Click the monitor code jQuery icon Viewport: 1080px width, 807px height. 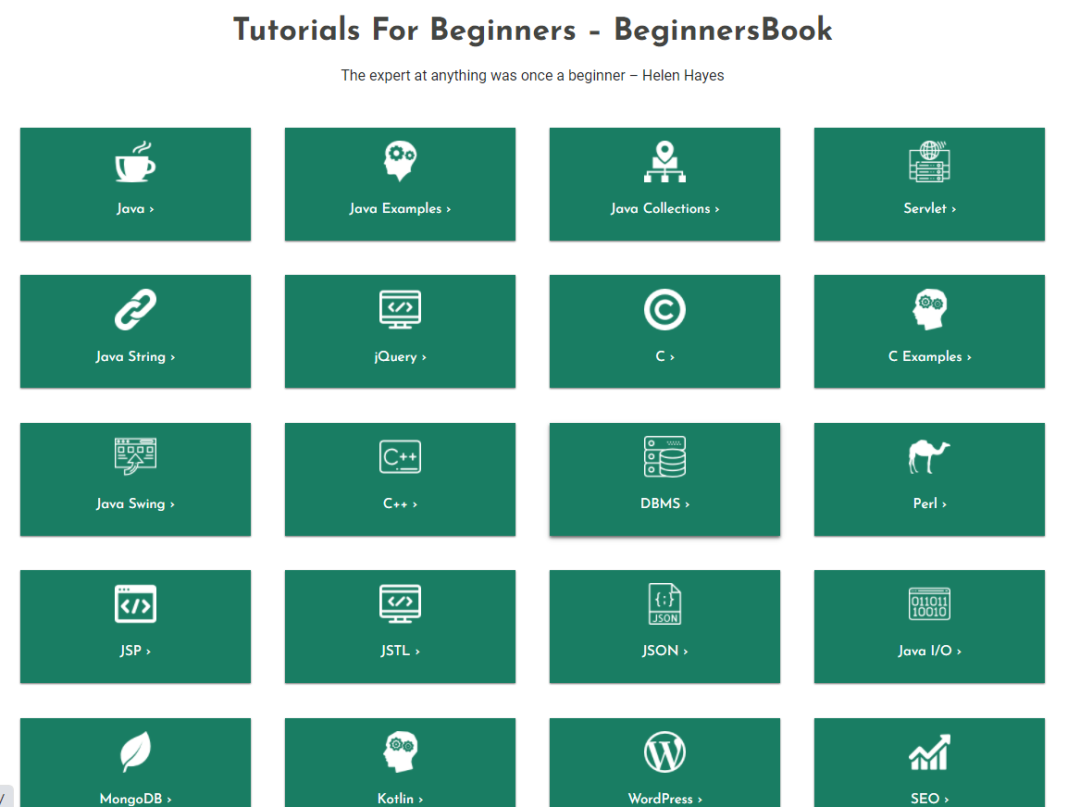[400, 309]
